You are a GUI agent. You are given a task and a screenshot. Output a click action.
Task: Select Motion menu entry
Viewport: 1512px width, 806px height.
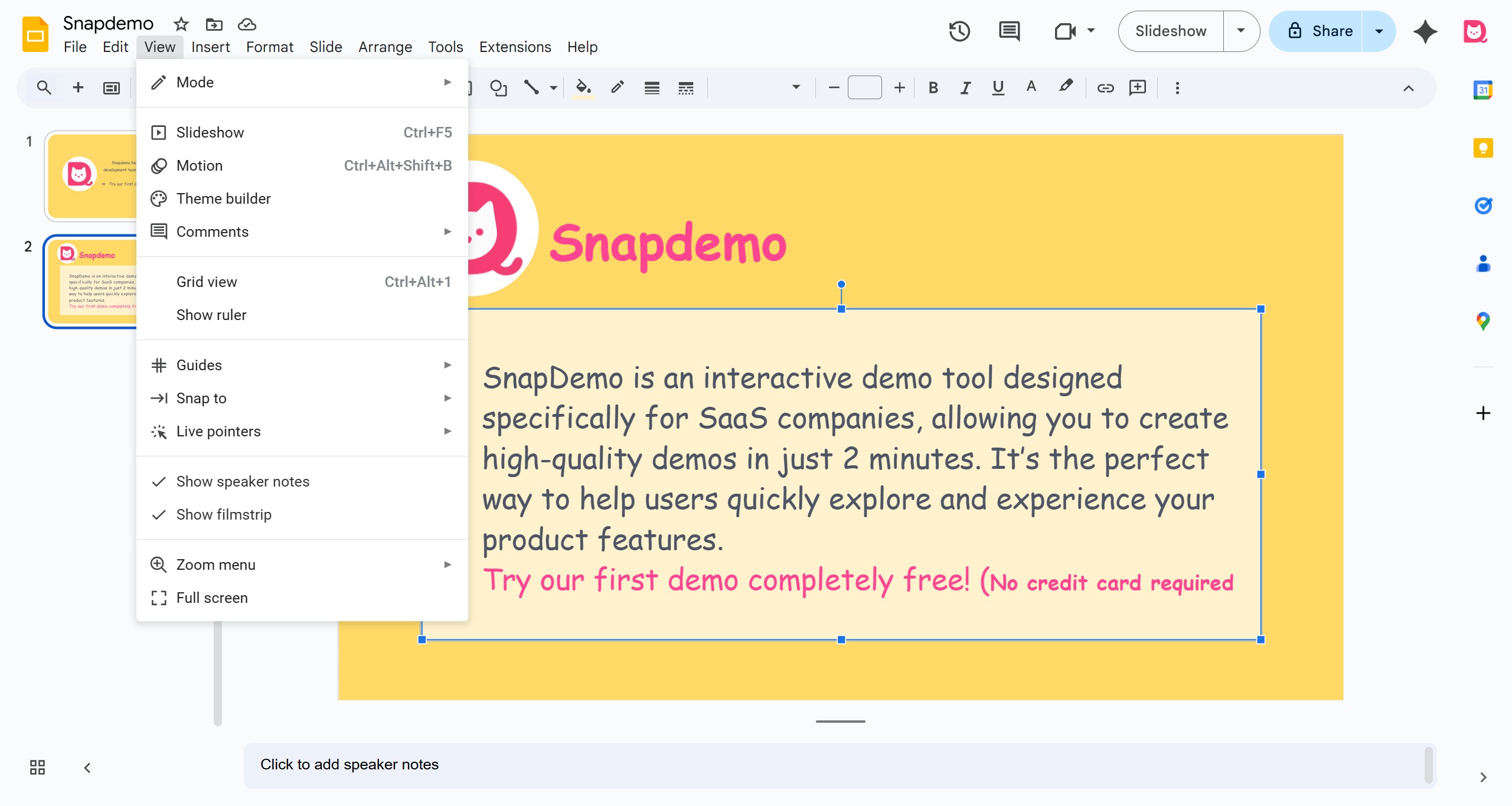click(x=302, y=166)
